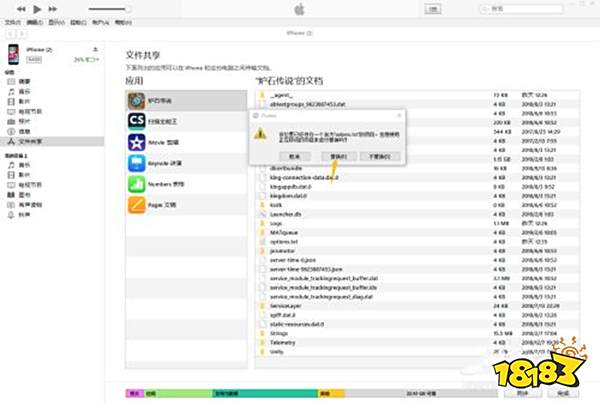This screenshot has height=405, width=600.
Task: Adjust the volume slider
Action: coord(109,9)
